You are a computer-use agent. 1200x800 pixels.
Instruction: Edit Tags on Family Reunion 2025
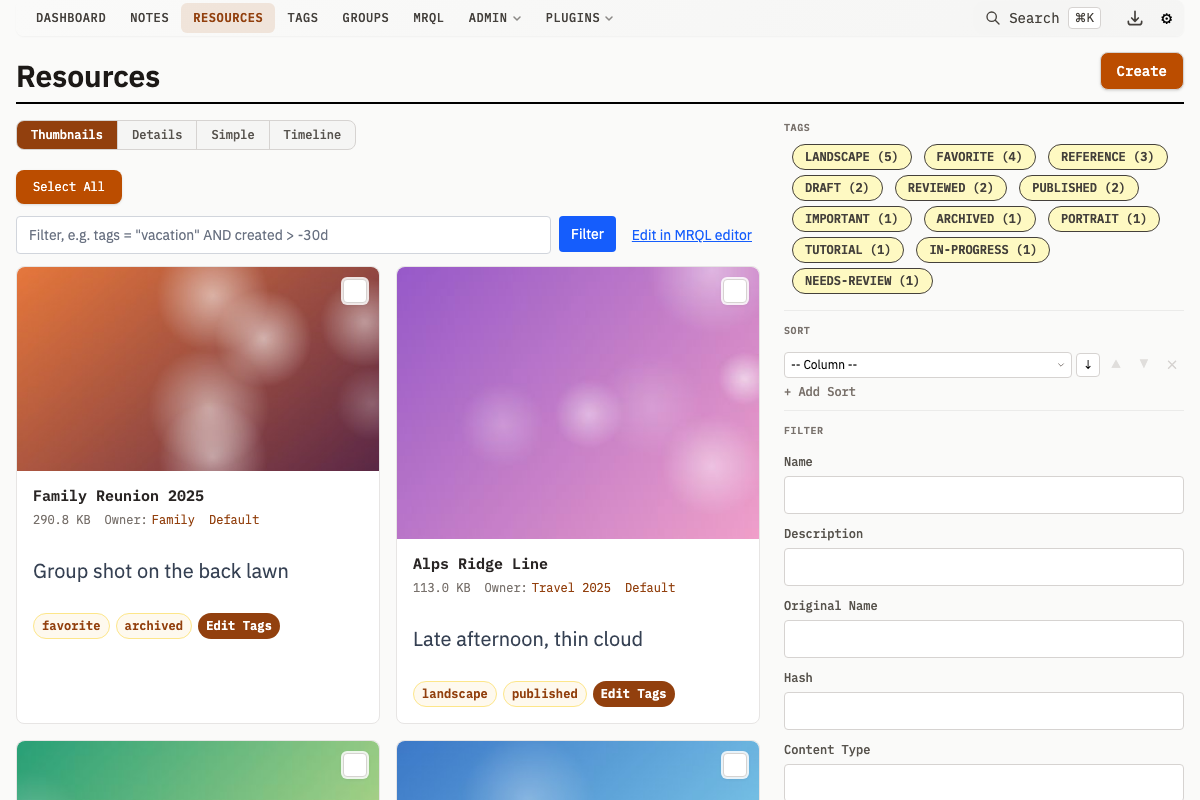pos(239,626)
